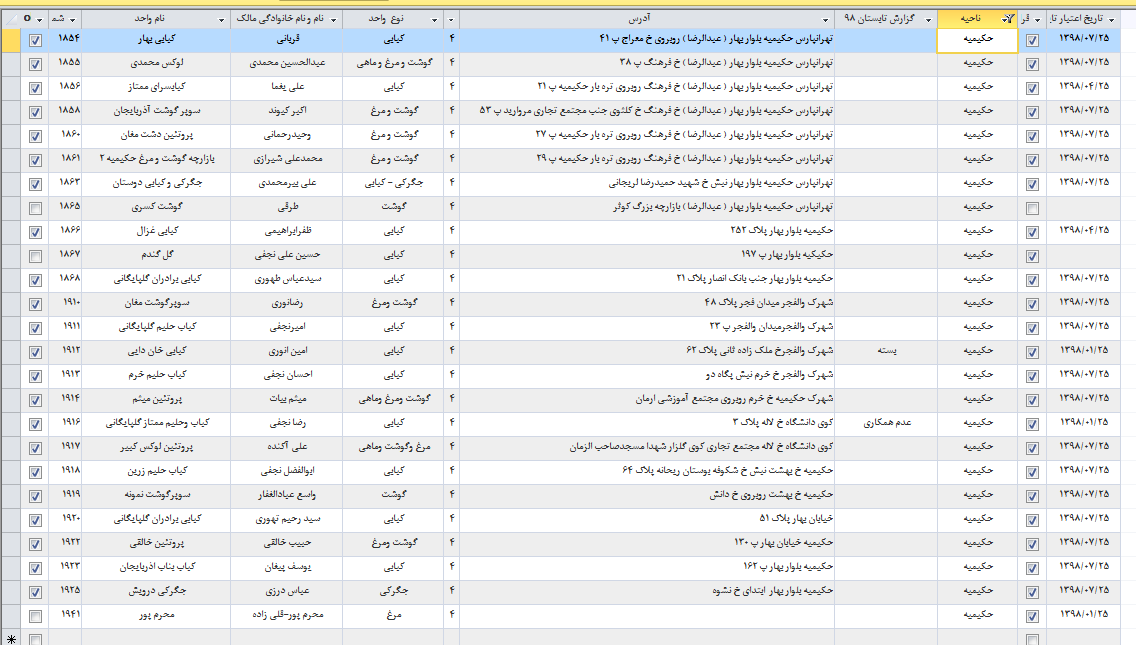Open the filter icon on the ناحیه column
Image resolution: width=1136 pixels, height=645 pixels.
(x=1008, y=20)
